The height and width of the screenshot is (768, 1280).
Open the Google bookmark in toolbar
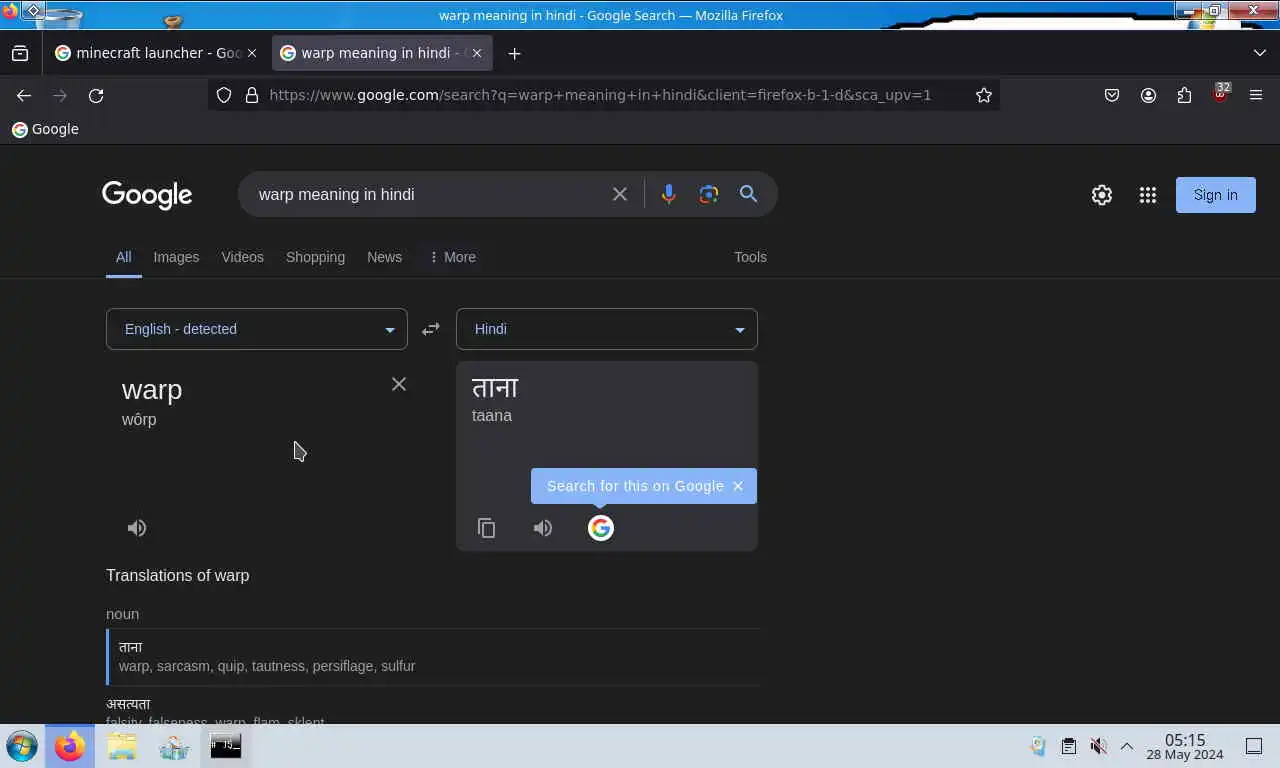(x=45, y=129)
